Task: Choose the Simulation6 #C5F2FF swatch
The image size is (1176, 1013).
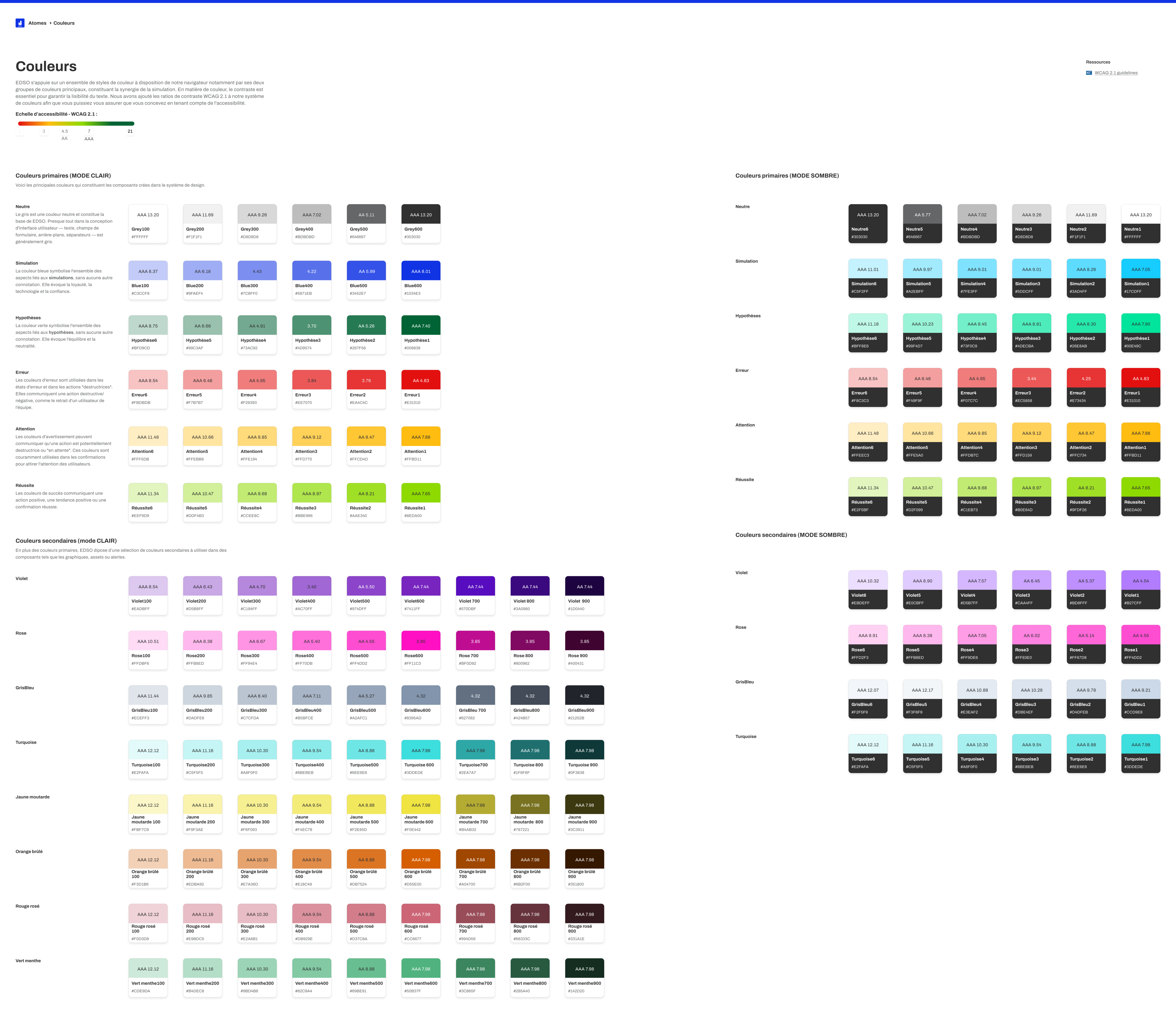Action: (x=868, y=278)
